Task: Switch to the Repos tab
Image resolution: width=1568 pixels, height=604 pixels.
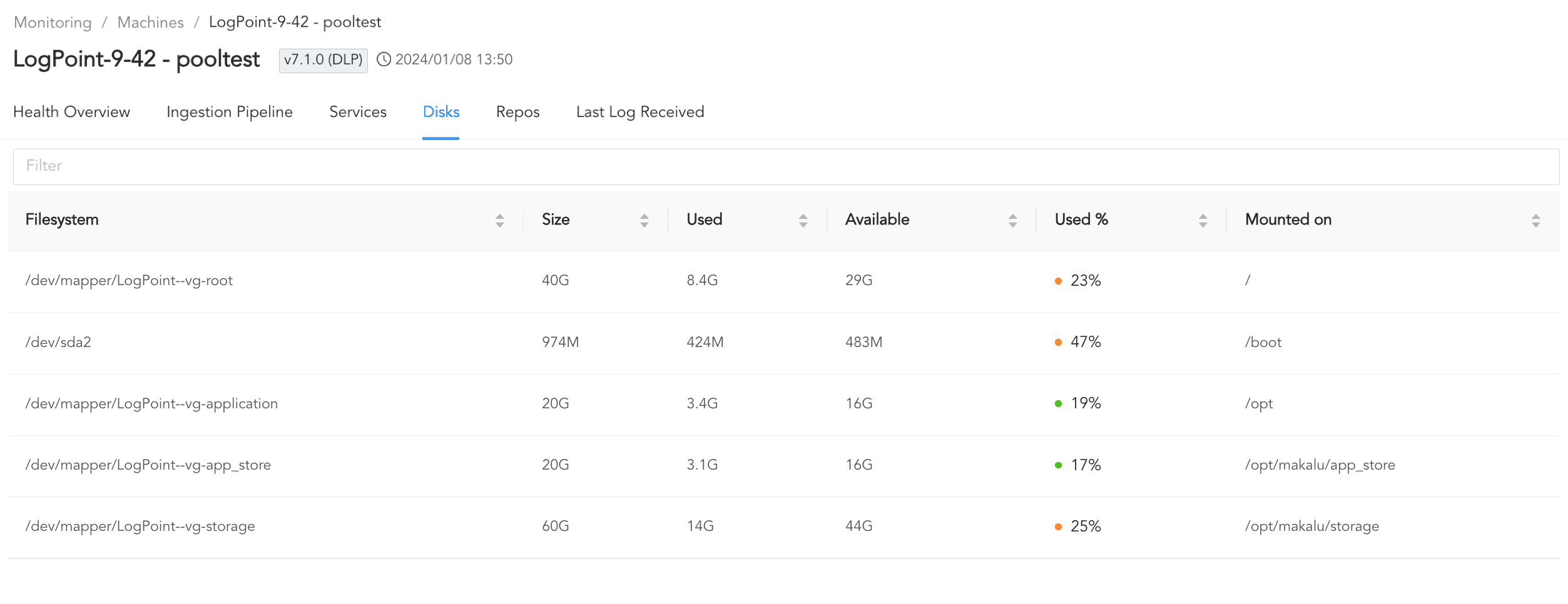Action: [517, 113]
